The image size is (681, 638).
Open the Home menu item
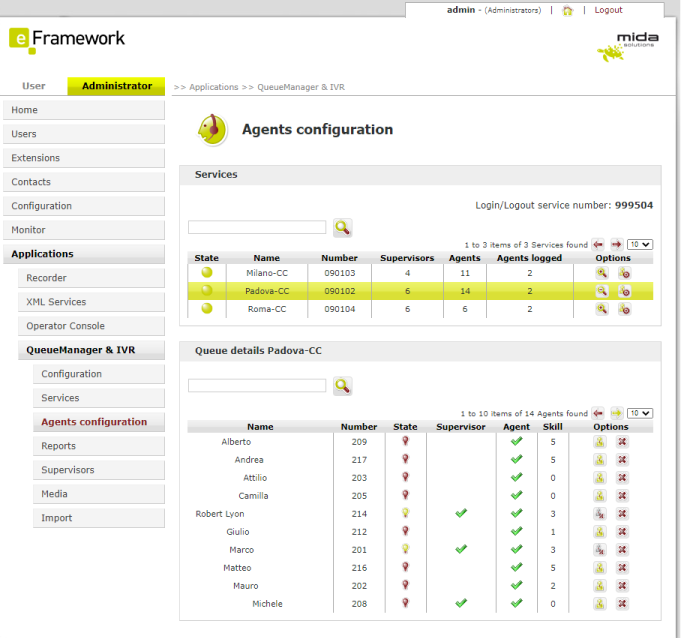click(x=84, y=110)
